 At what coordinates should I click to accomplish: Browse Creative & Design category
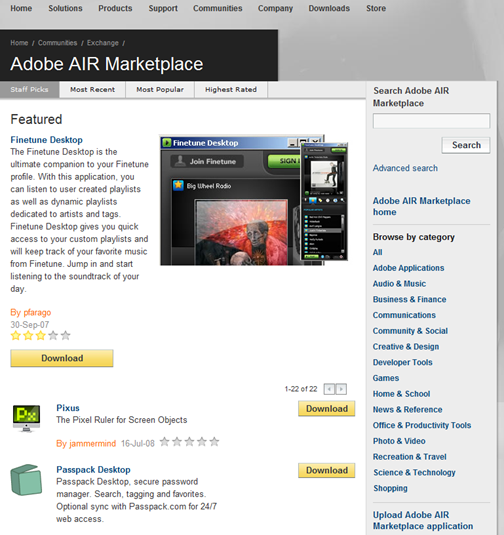(x=406, y=346)
